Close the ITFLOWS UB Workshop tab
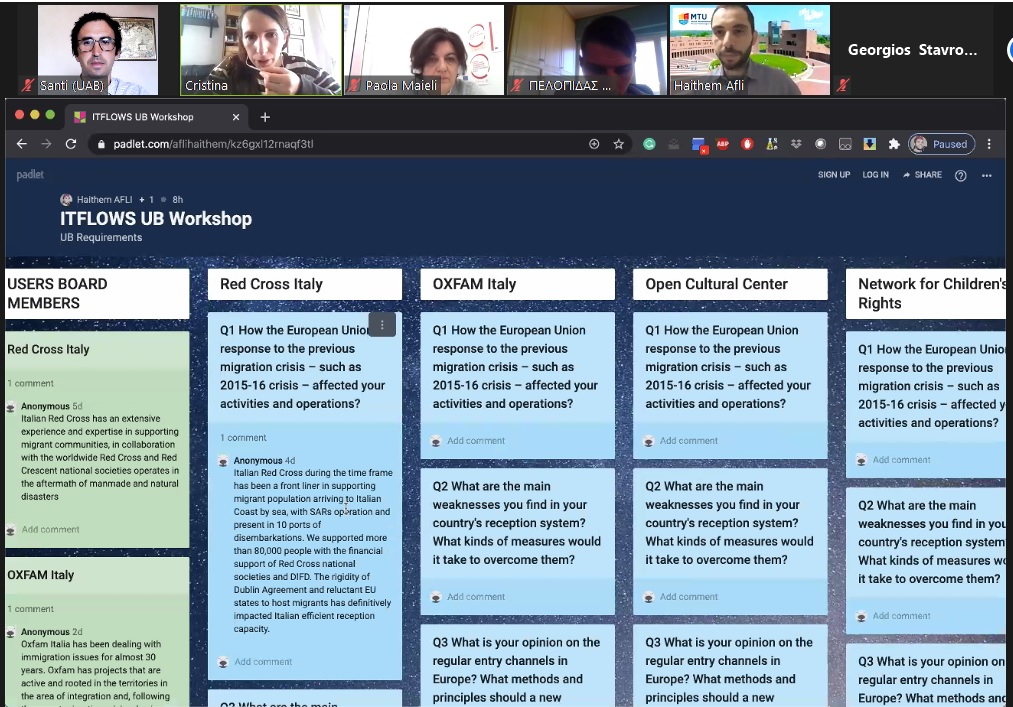The height and width of the screenshot is (707, 1013). 236,117
